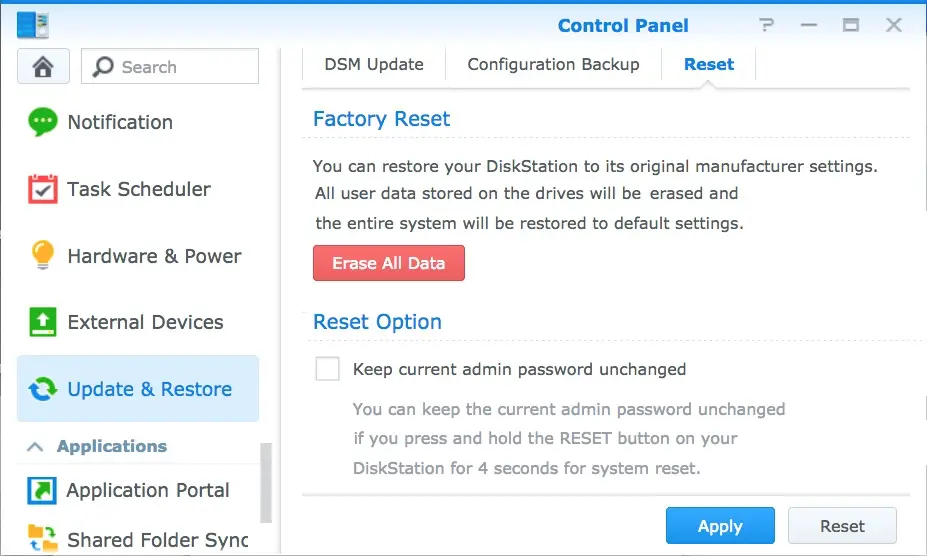Enable Keep current admin password unchanged
Viewport: 927px width, 556px height.
point(328,369)
